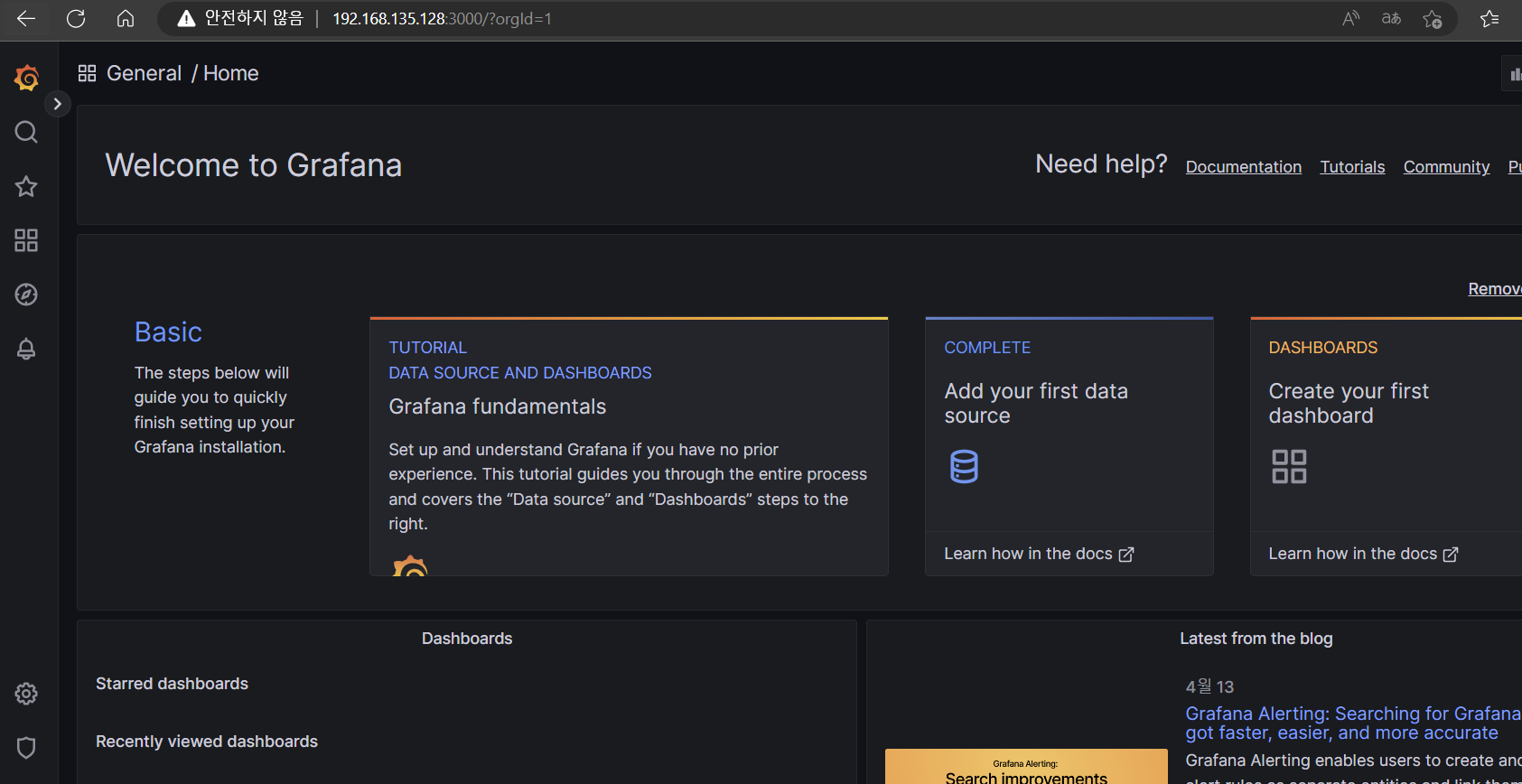Open the Configuration gear icon
The width and height of the screenshot is (1522, 784).
[x=26, y=694]
